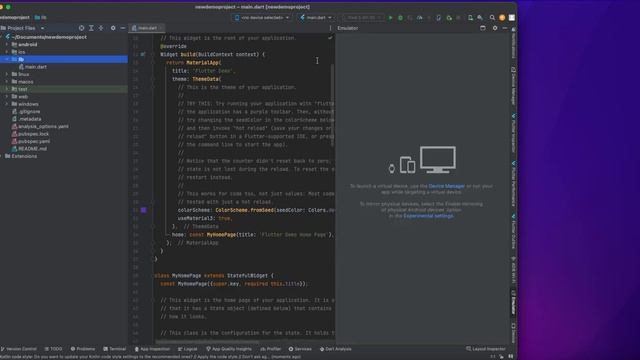Open Notifications side tool button

[513, 43]
